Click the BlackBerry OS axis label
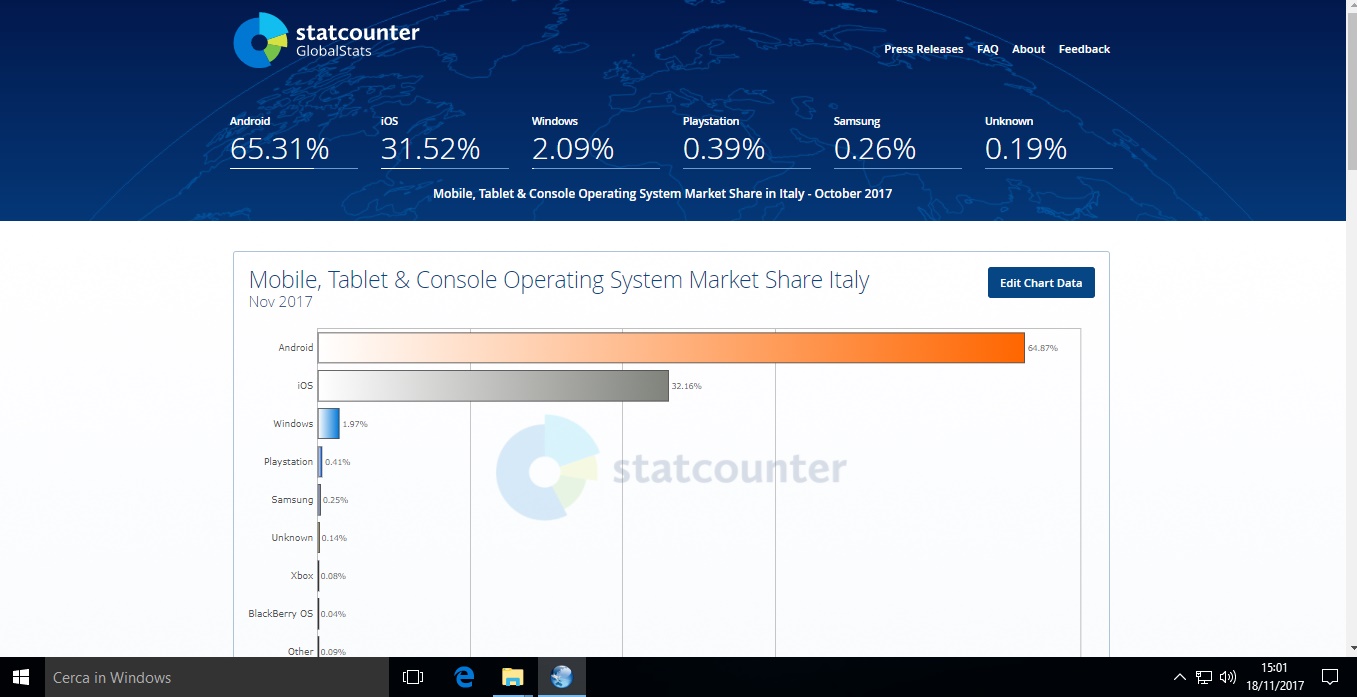Image resolution: width=1357 pixels, height=697 pixels. pos(280,614)
